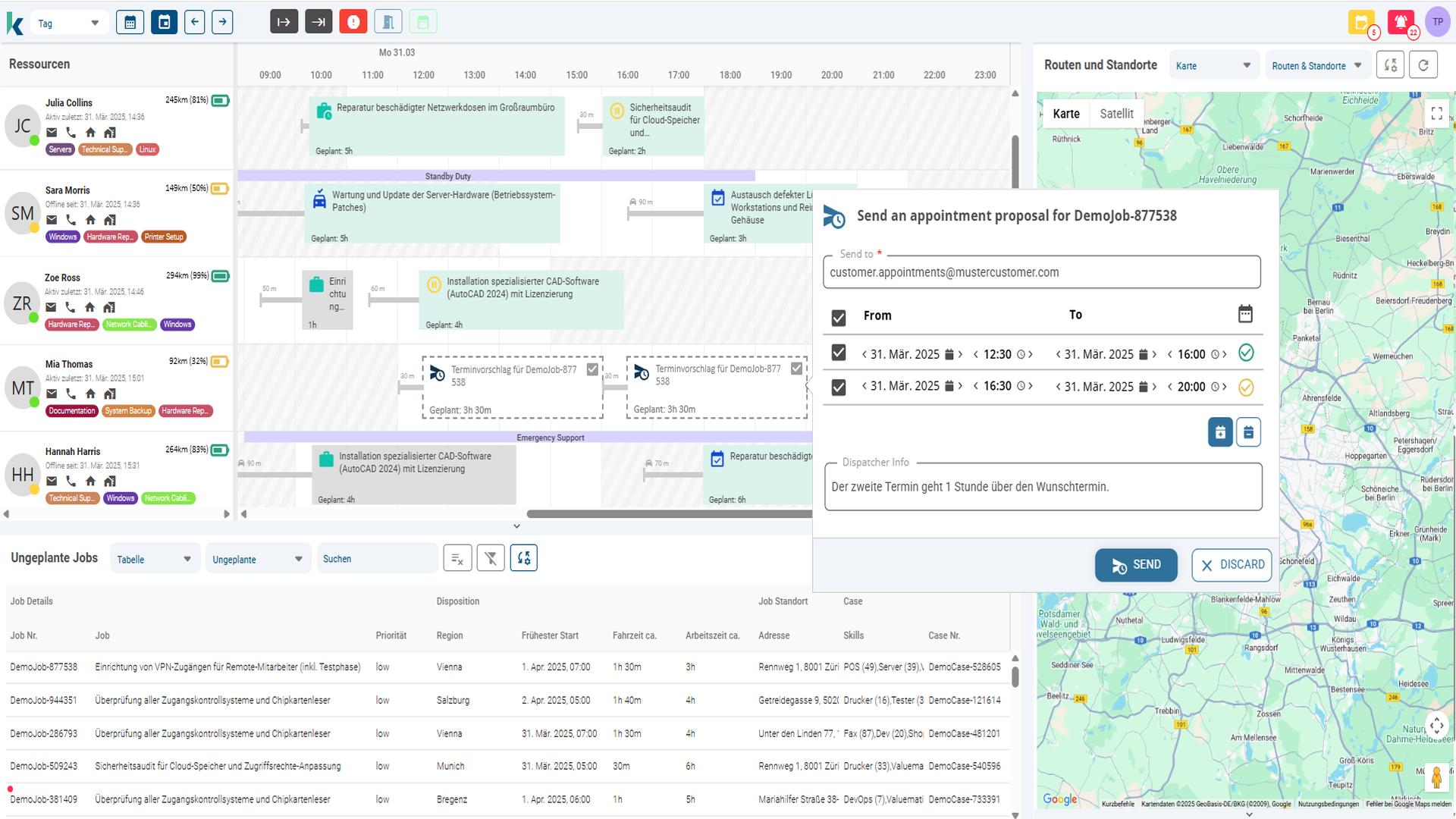Toggle the select-all checkbox beside From
1456x819 pixels.
(838, 318)
